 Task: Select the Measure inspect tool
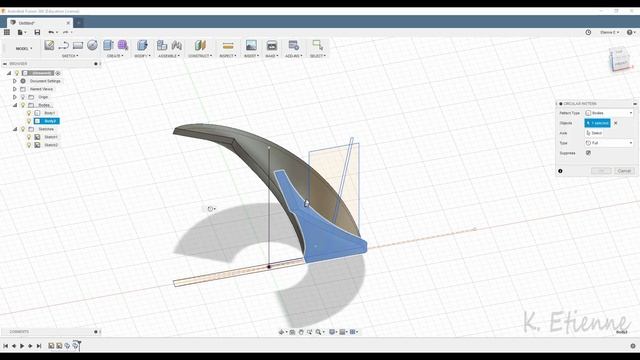tap(228, 45)
